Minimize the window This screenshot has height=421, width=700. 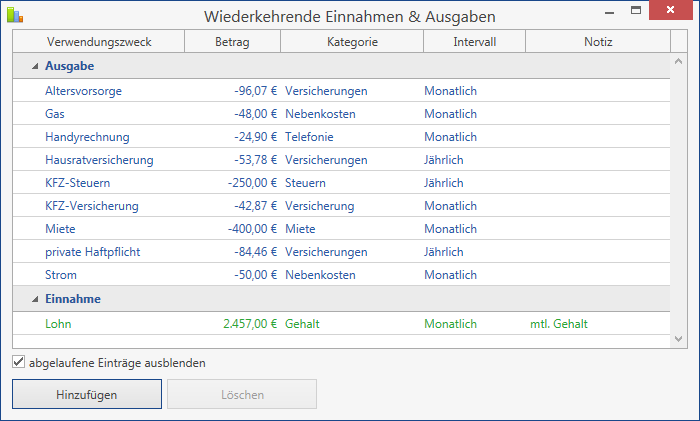pos(609,10)
